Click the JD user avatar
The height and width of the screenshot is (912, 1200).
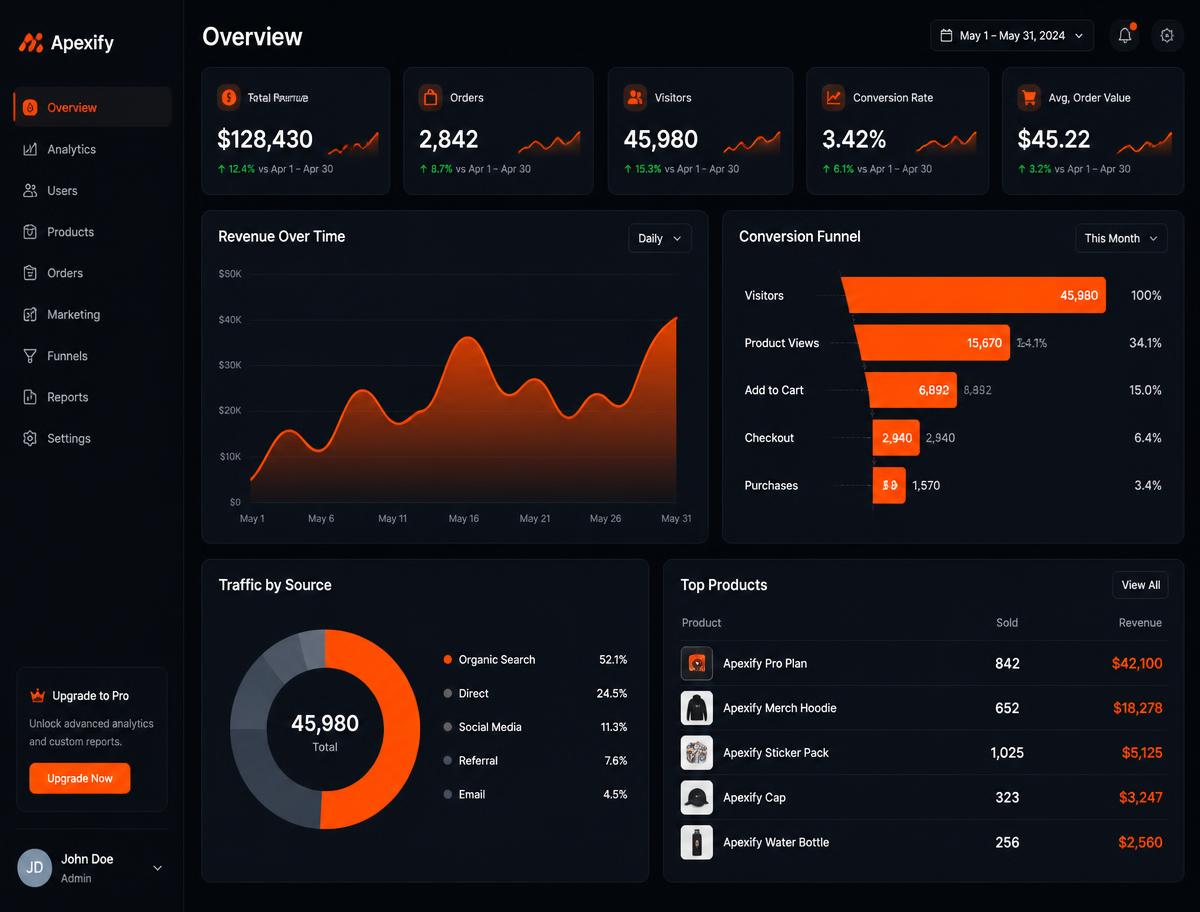[x=35, y=867]
